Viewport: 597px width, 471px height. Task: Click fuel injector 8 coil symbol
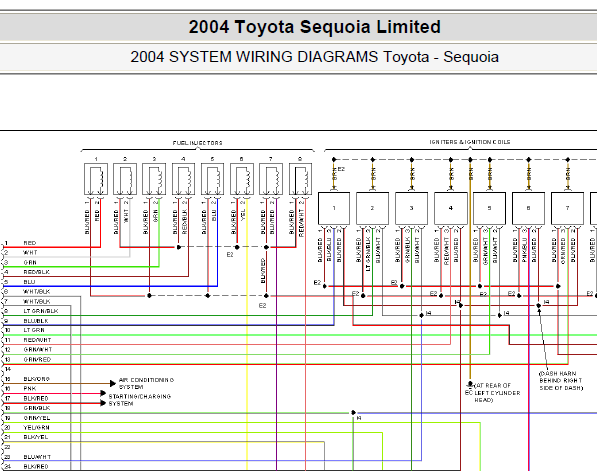point(300,179)
